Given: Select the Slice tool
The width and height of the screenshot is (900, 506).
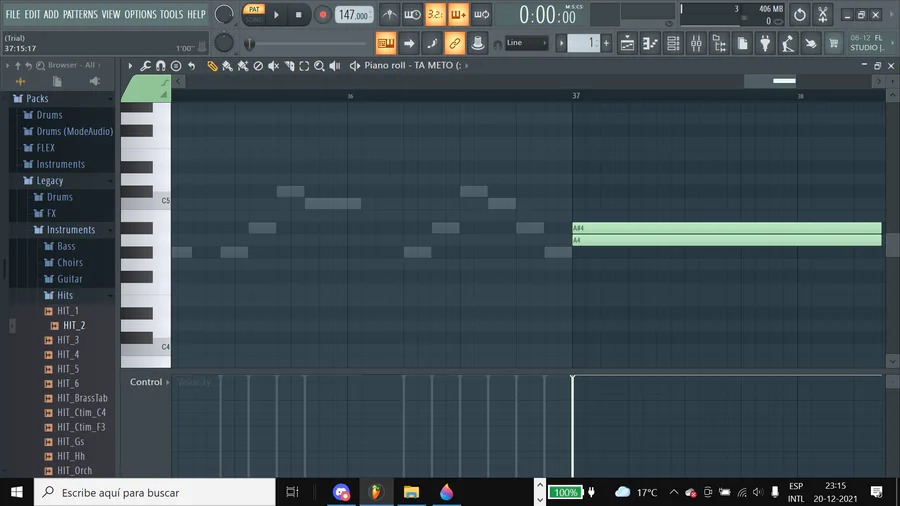Looking at the screenshot, I should tap(289, 66).
